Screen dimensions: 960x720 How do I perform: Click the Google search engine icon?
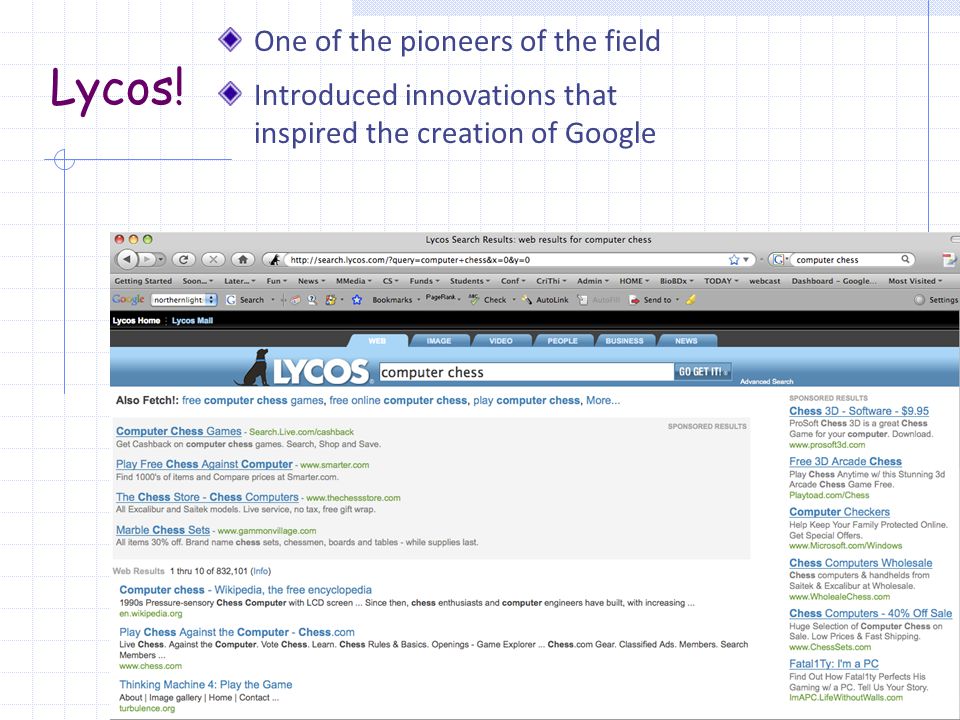pos(778,260)
